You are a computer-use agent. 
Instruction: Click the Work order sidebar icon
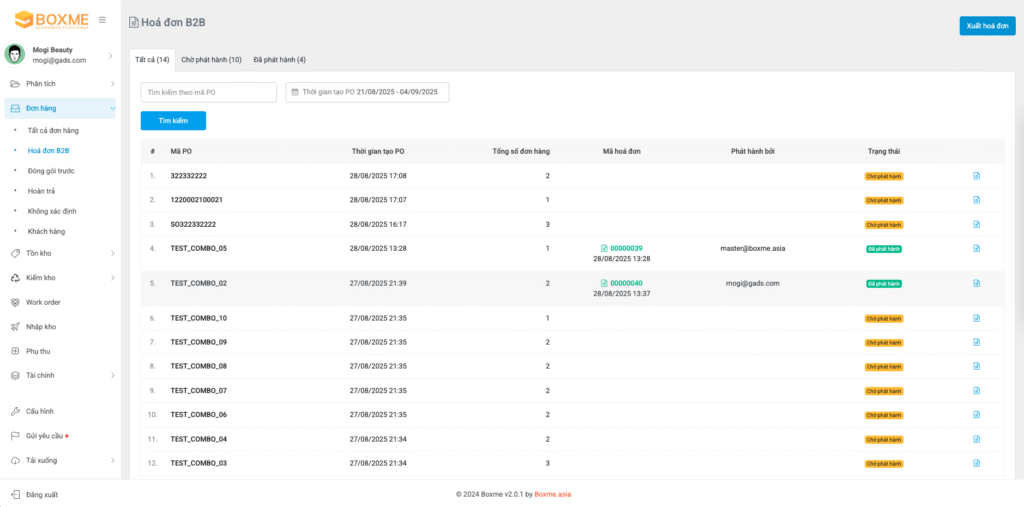point(15,302)
